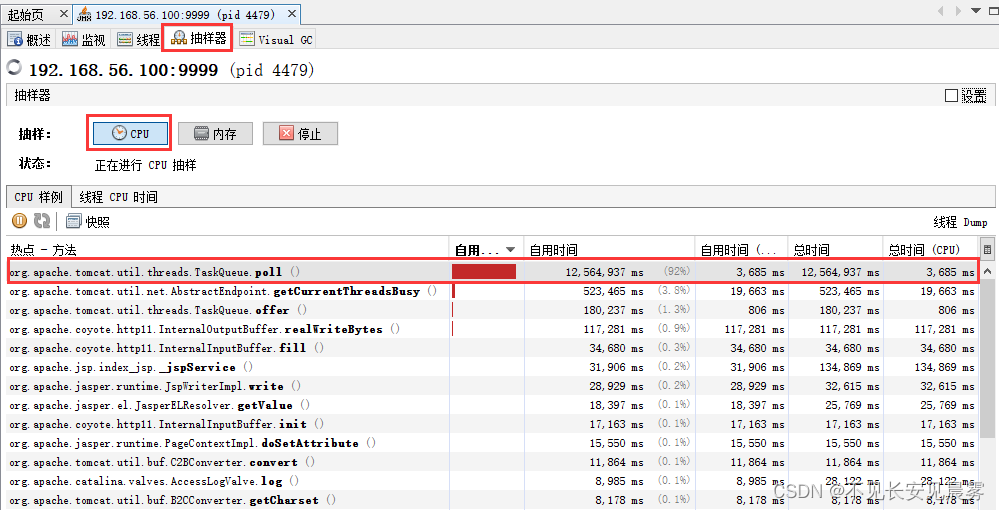
Task: Select the AccessLogValve.log () row
Action: click(492, 481)
